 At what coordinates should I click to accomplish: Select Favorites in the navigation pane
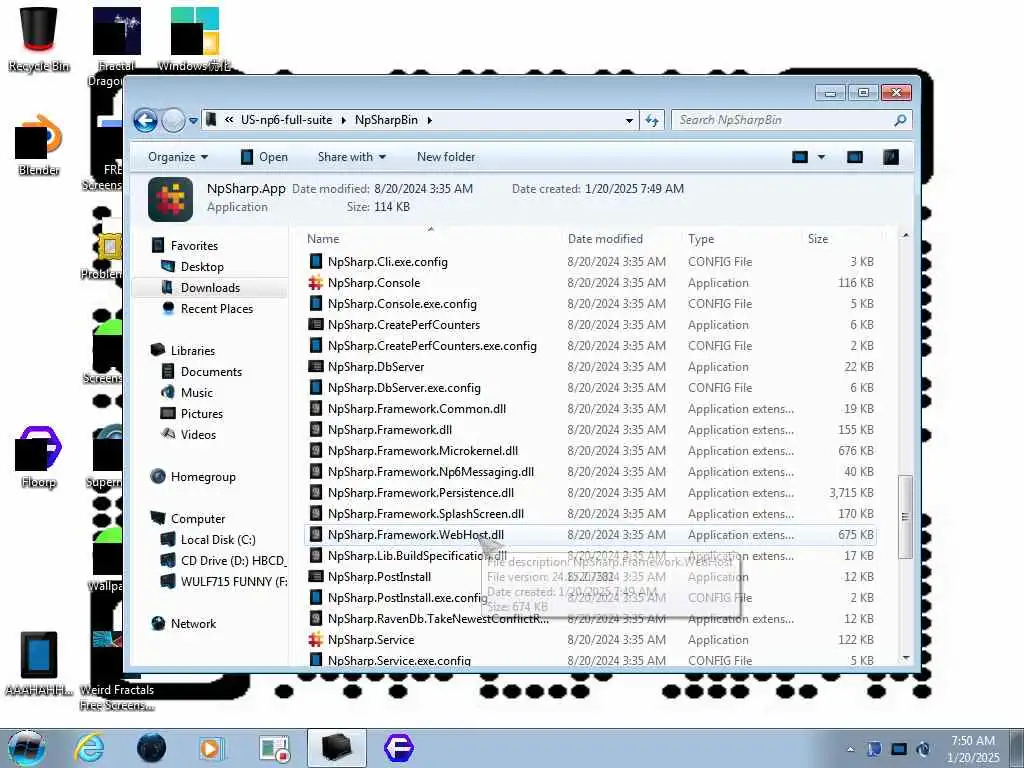click(x=194, y=246)
